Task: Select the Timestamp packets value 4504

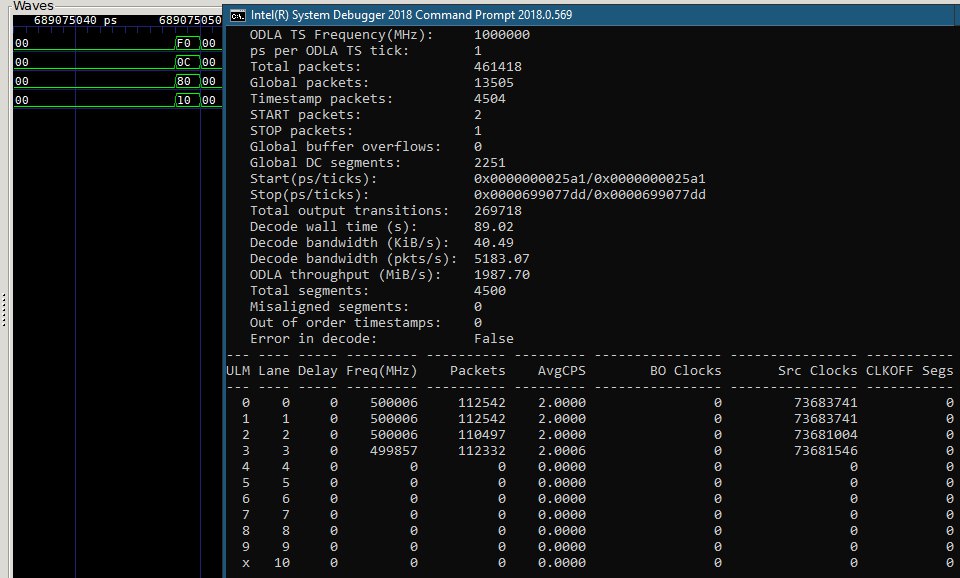Action: (490, 99)
